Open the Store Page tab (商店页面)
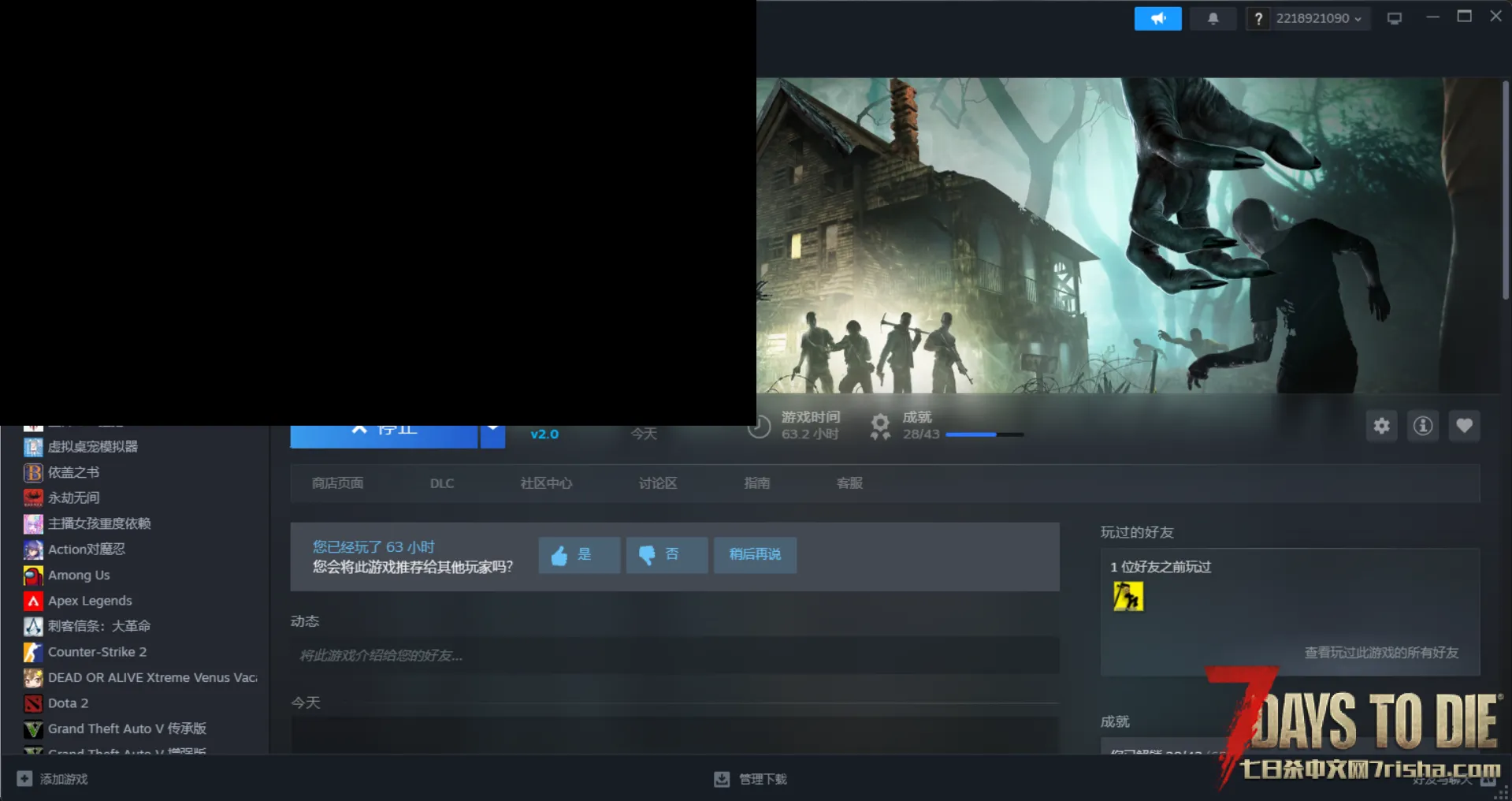The width and height of the screenshot is (1512, 801). [337, 483]
